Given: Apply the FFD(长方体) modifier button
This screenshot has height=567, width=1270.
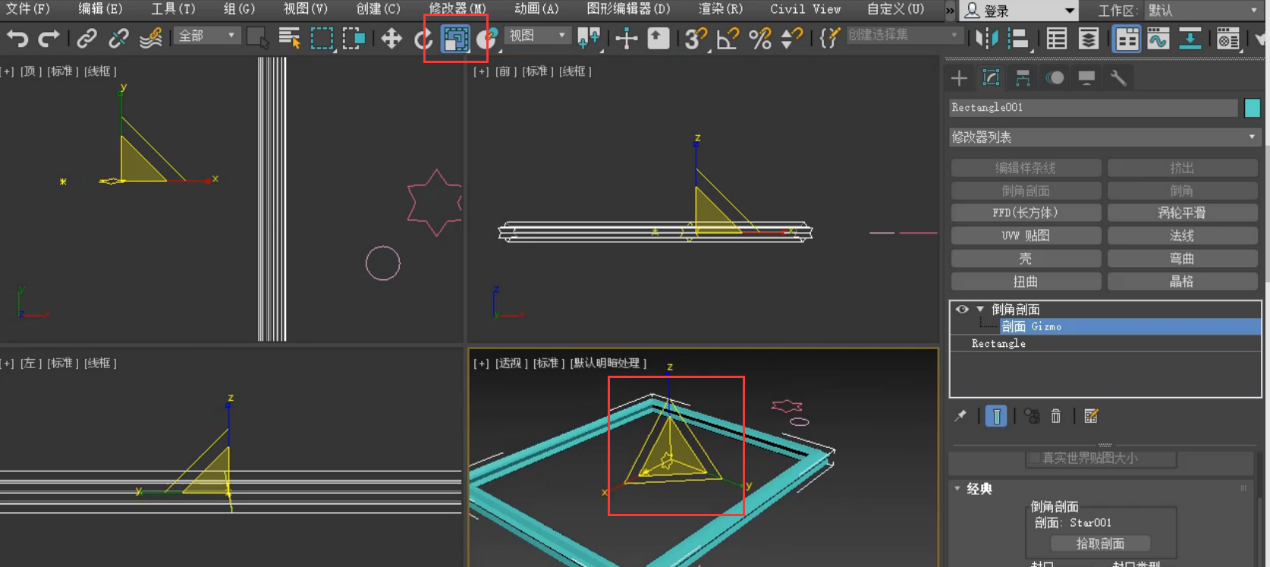Looking at the screenshot, I should click(1025, 213).
